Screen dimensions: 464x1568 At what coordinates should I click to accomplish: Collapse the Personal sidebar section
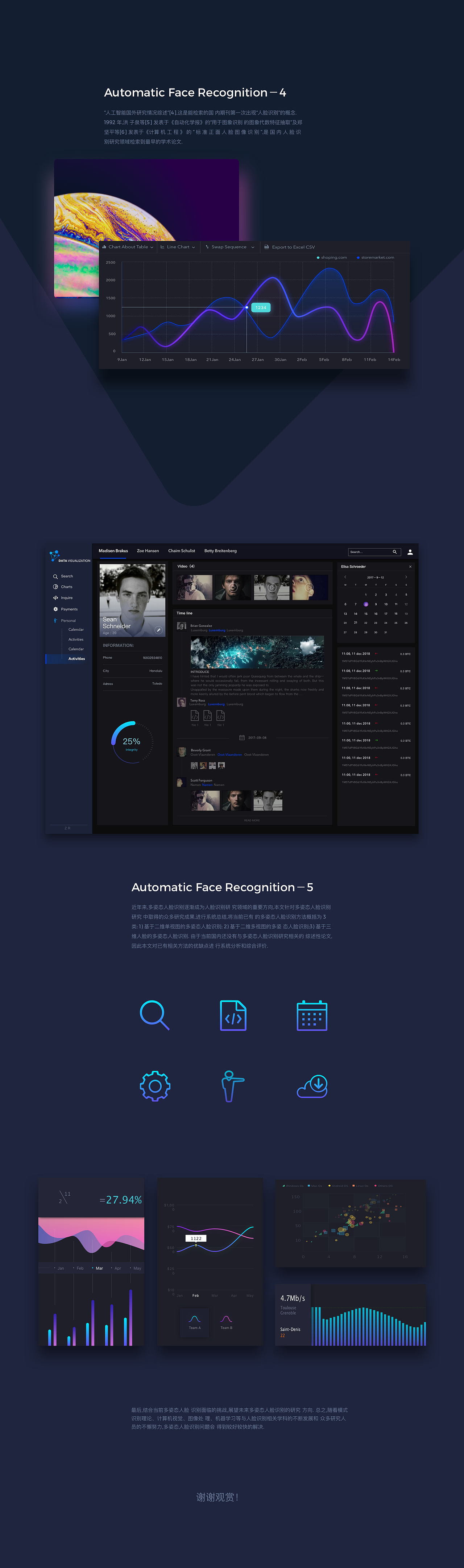pyautogui.click(x=65, y=620)
